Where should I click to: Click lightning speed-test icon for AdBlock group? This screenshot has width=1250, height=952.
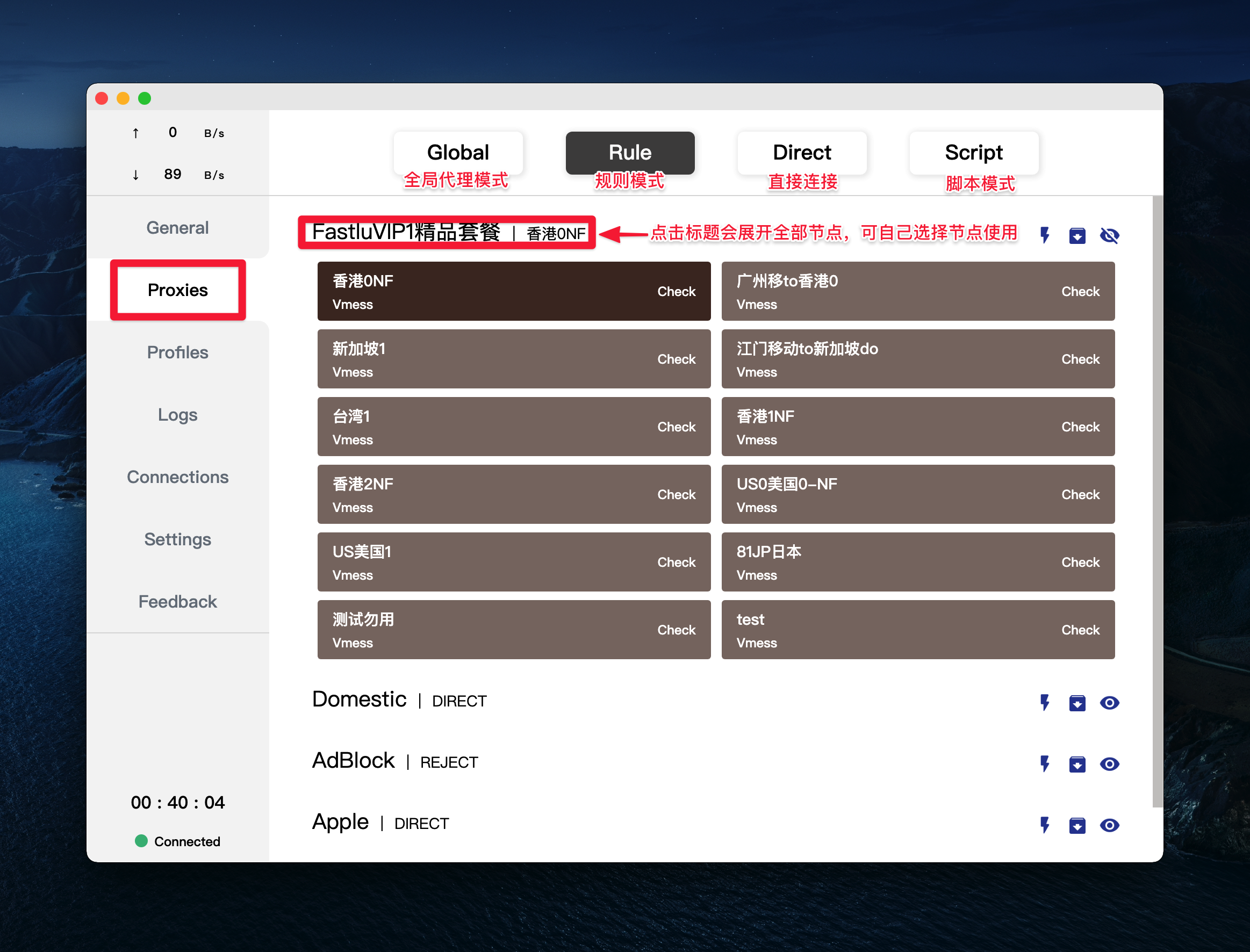coord(1044,764)
